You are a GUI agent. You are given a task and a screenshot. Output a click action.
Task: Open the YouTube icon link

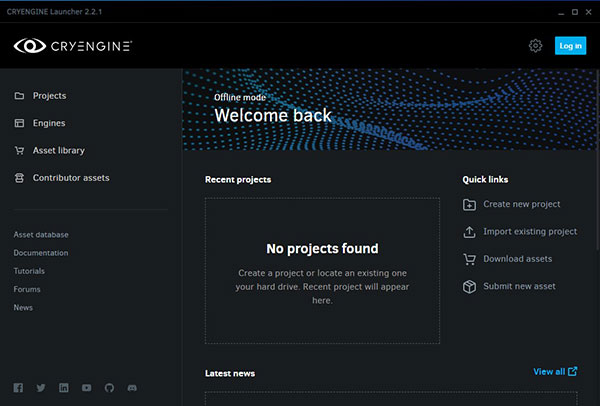pyautogui.click(x=87, y=387)
